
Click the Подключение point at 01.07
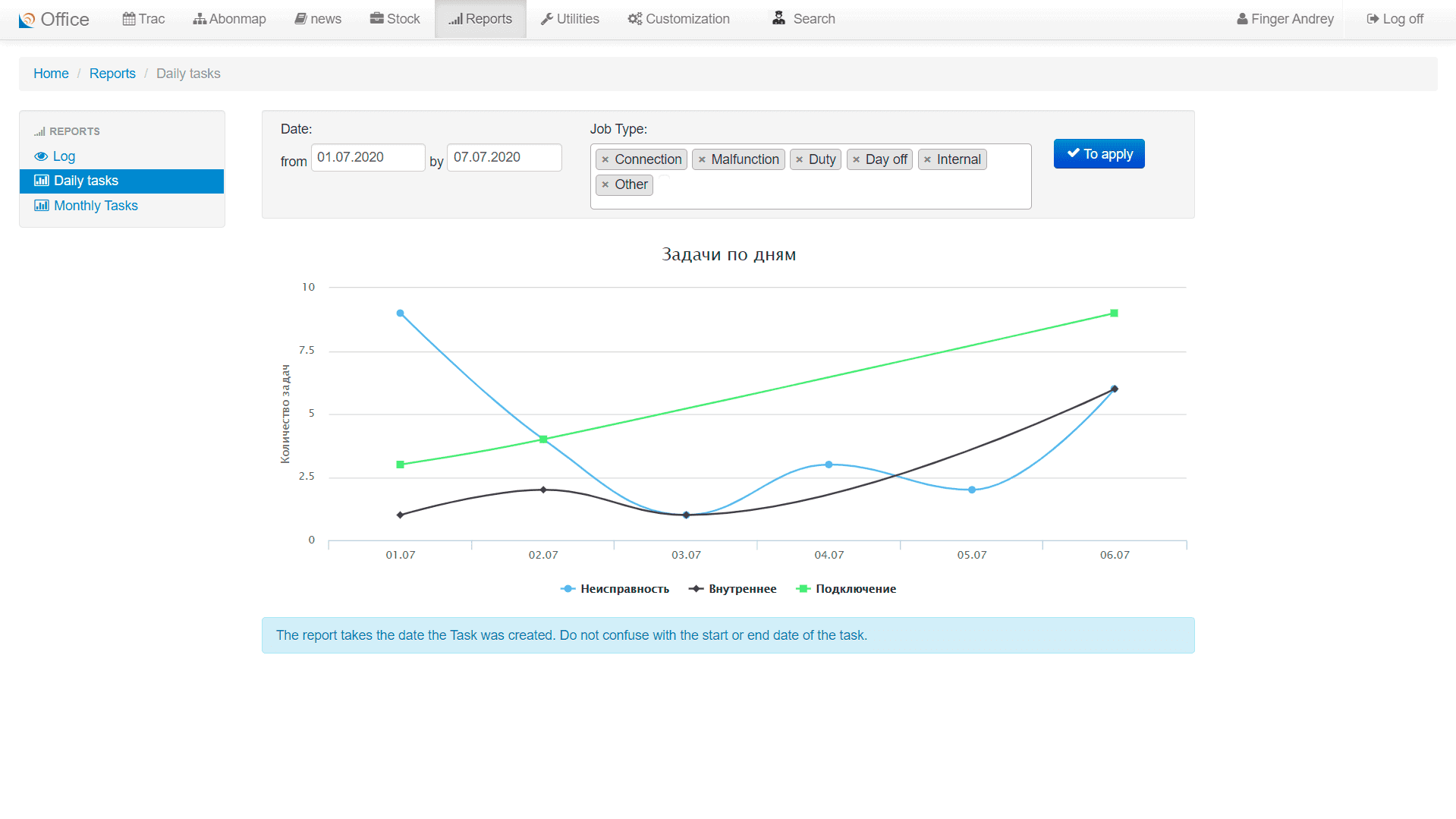pos(400,465)
